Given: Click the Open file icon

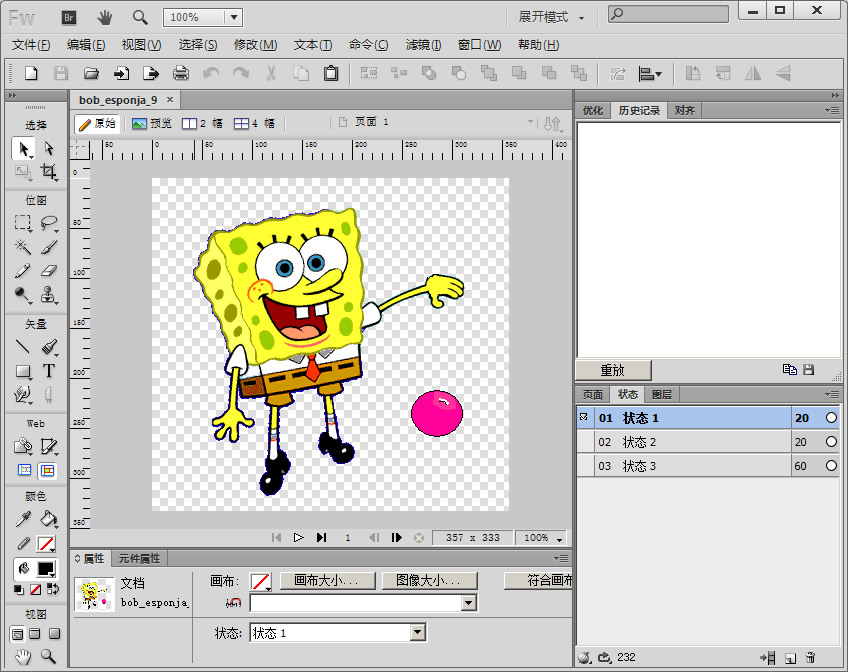Looking at the screenshot, I should pyautogui.click(x=91, y=73).
